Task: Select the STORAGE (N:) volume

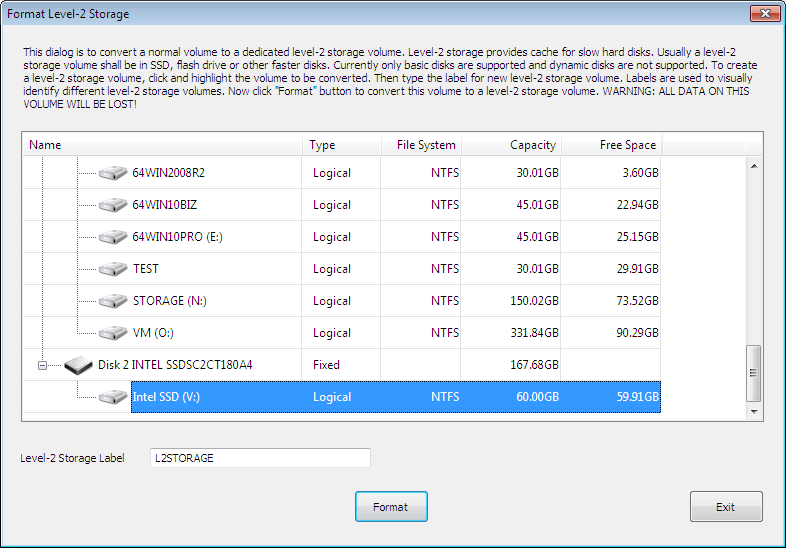Action: (x=169, y=301)
